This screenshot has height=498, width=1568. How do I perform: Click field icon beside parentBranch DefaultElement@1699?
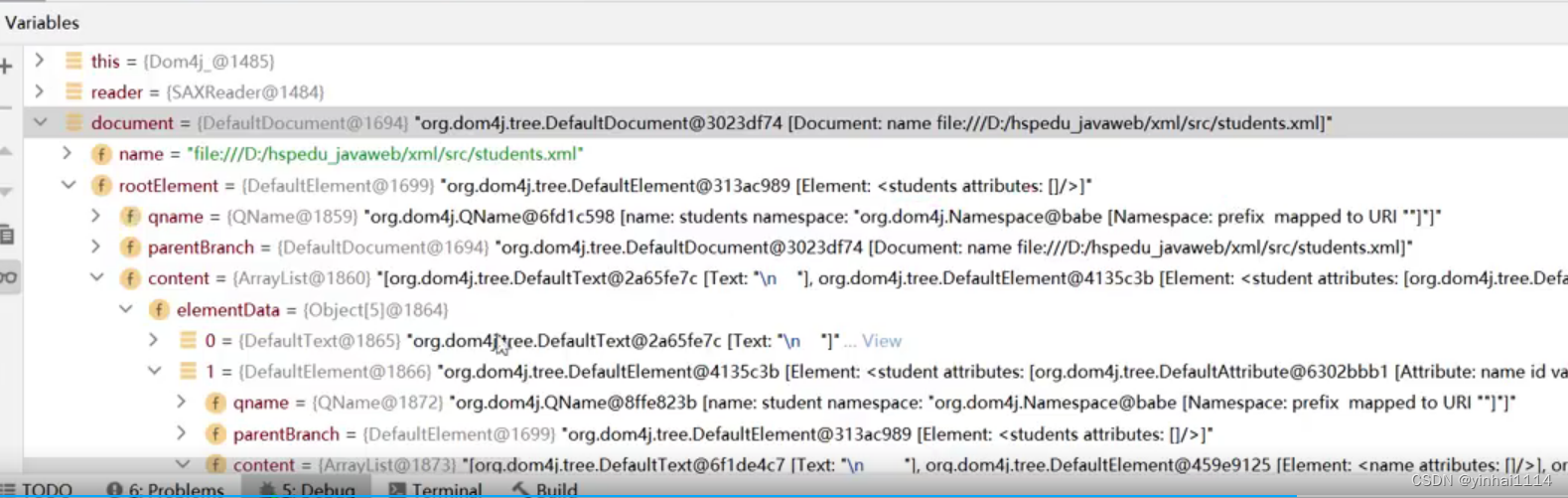[x=215, y=434]
